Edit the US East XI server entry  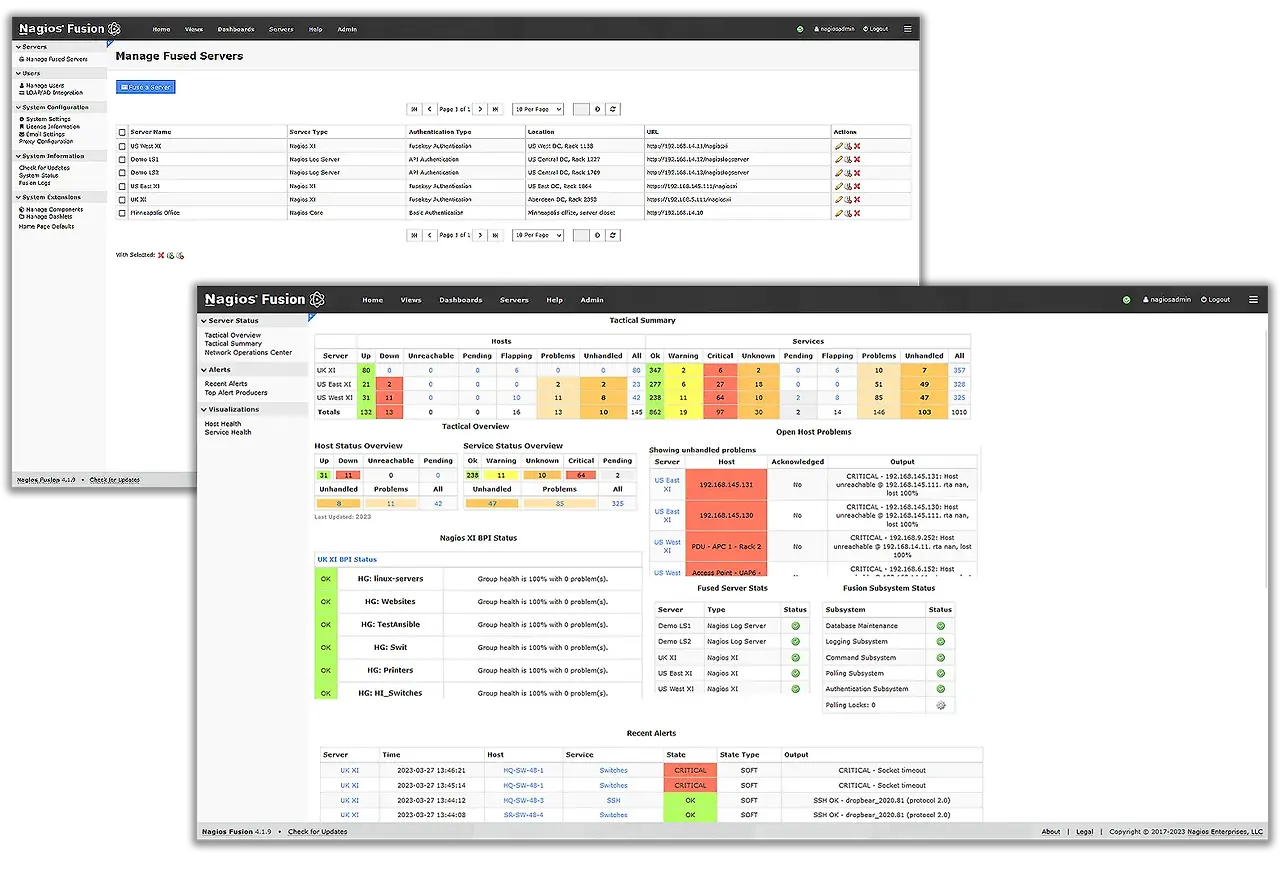pyautogui.click(x=839, y=186)
